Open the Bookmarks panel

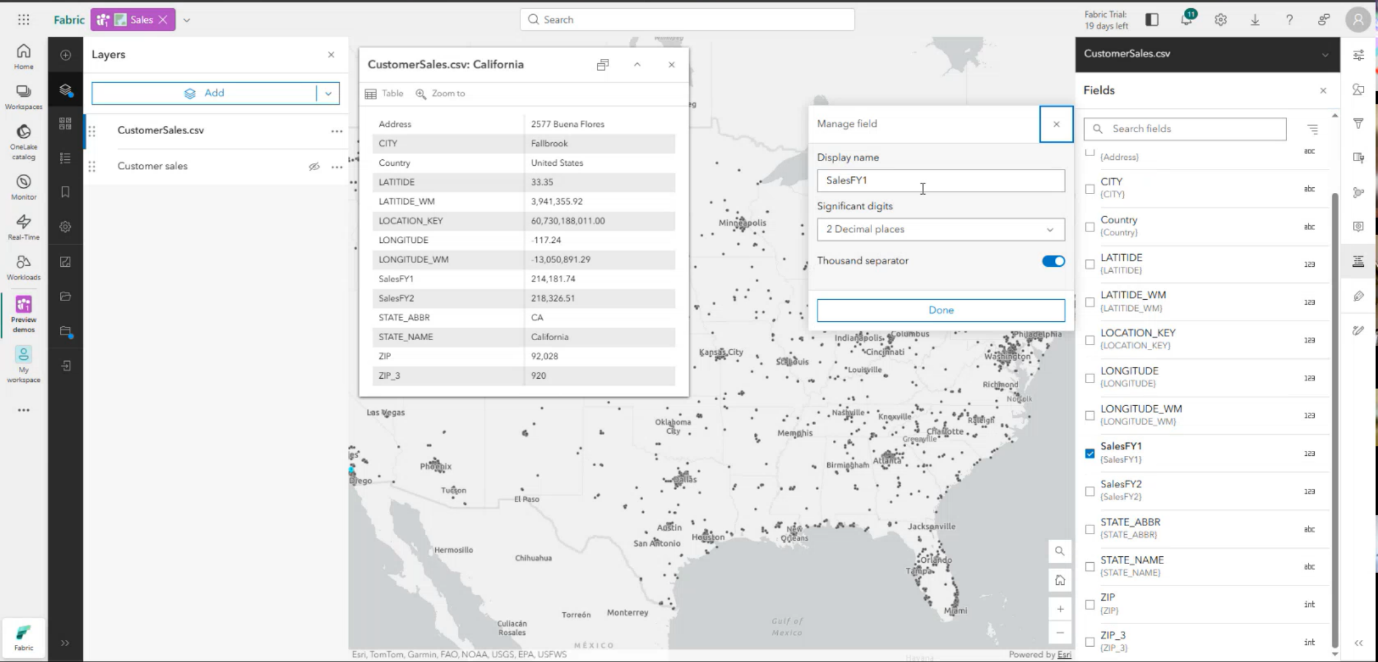pos(65,189)
